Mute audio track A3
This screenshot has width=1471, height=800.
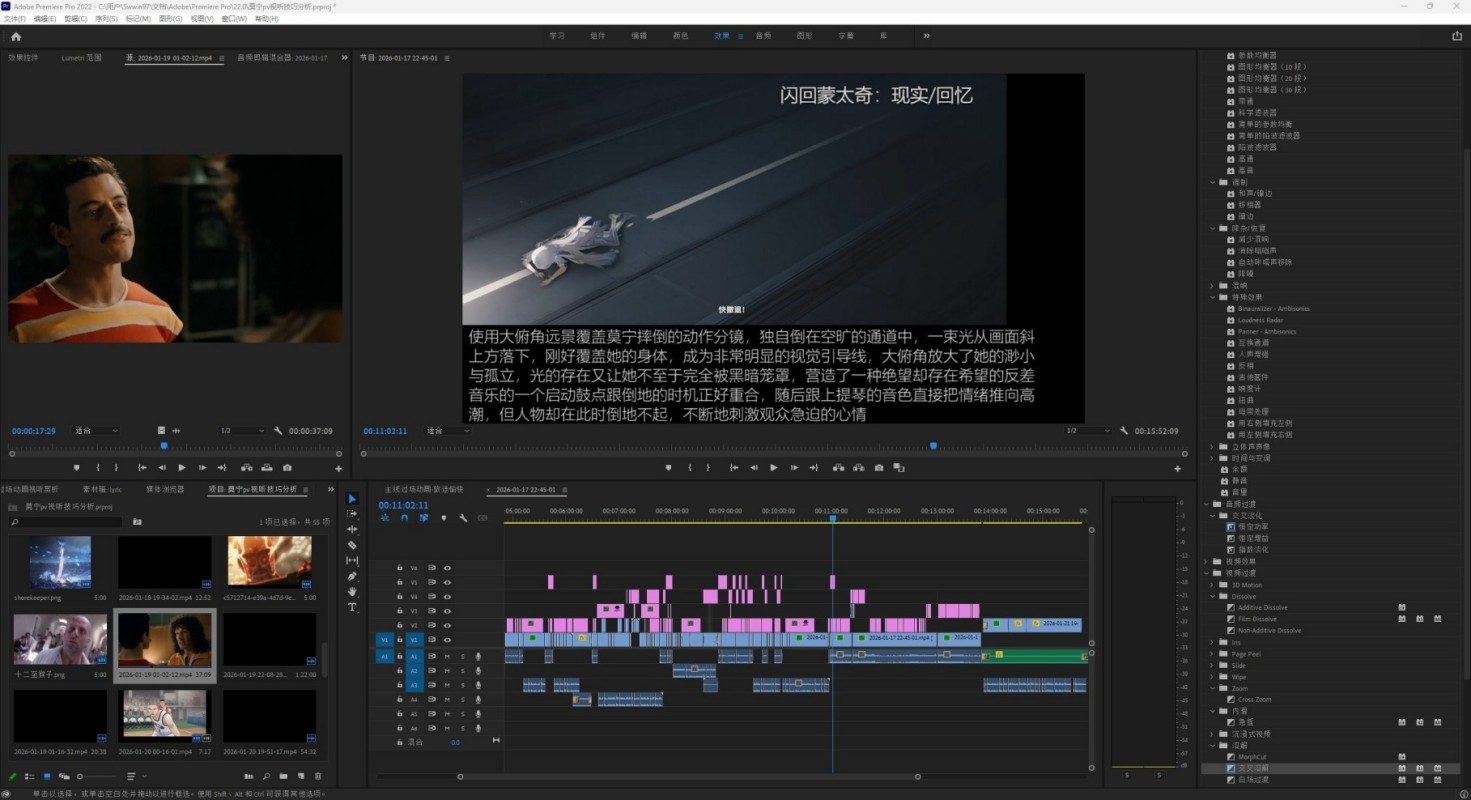pyautogui.click(x=447, y=685)
